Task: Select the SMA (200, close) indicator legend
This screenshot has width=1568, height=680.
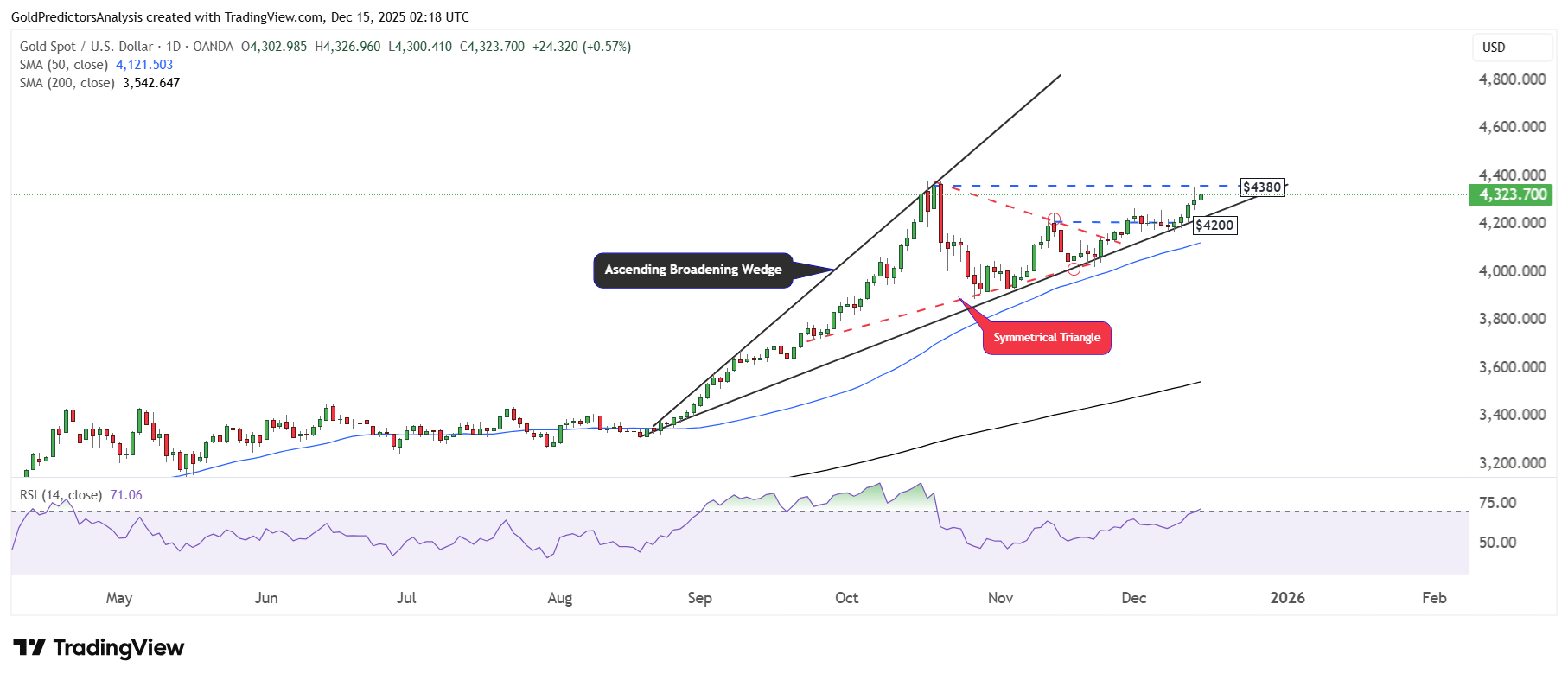Action: 67,83
